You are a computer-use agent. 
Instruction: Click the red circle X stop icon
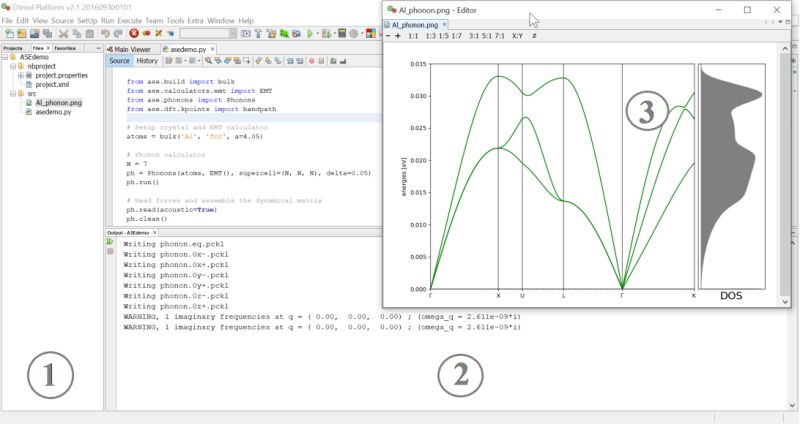[x=134, y=33]
